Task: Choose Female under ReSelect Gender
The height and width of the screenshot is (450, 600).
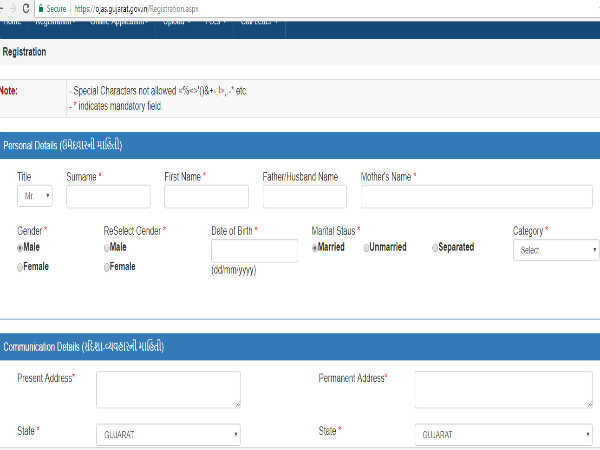Action: pyautogui.click(x=107, y=267)
